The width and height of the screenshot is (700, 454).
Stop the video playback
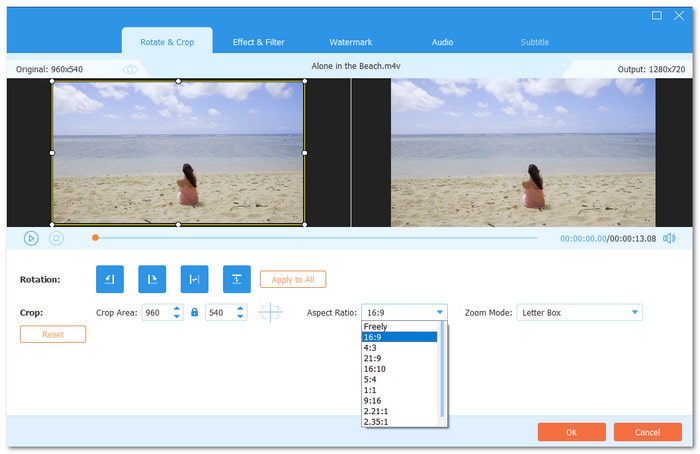pos(56,238)
